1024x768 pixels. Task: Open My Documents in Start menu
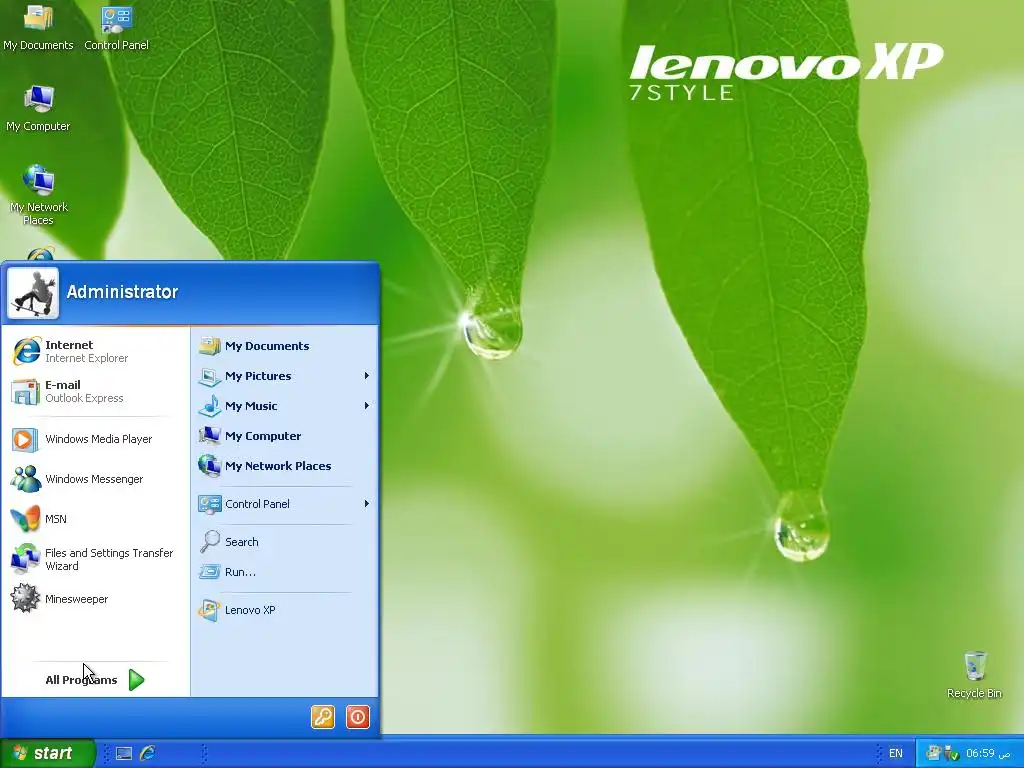[284, 345]
